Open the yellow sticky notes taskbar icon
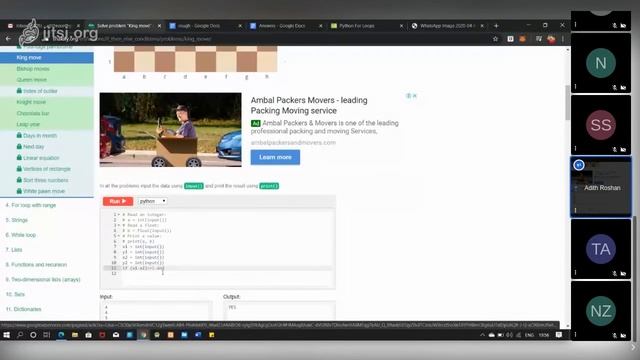 tap(212, 335)
